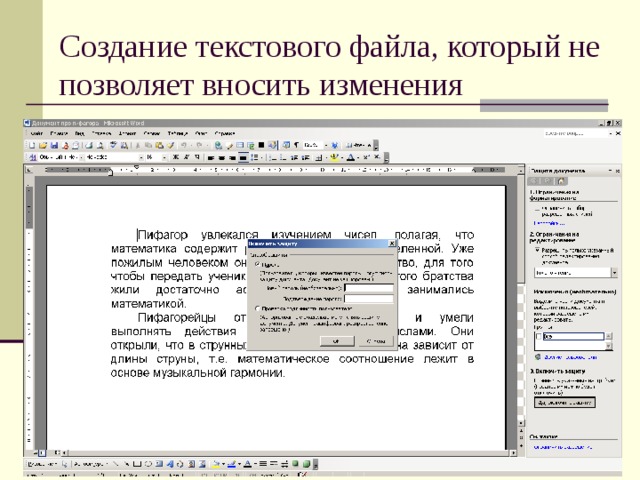Open the task pane title dropdown arrow

pos(611,171)
